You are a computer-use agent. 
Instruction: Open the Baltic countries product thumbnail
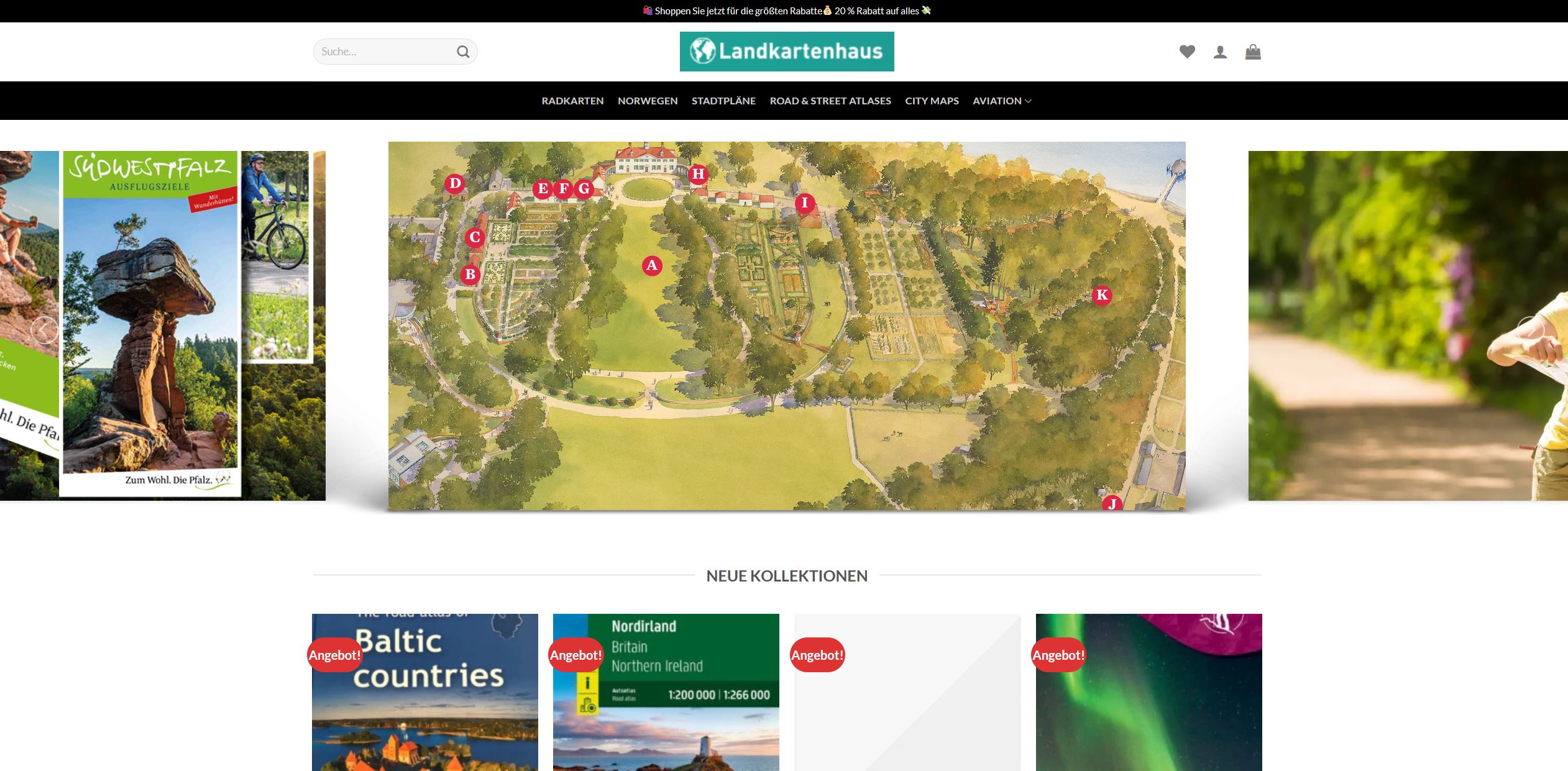tap(425, 692)
